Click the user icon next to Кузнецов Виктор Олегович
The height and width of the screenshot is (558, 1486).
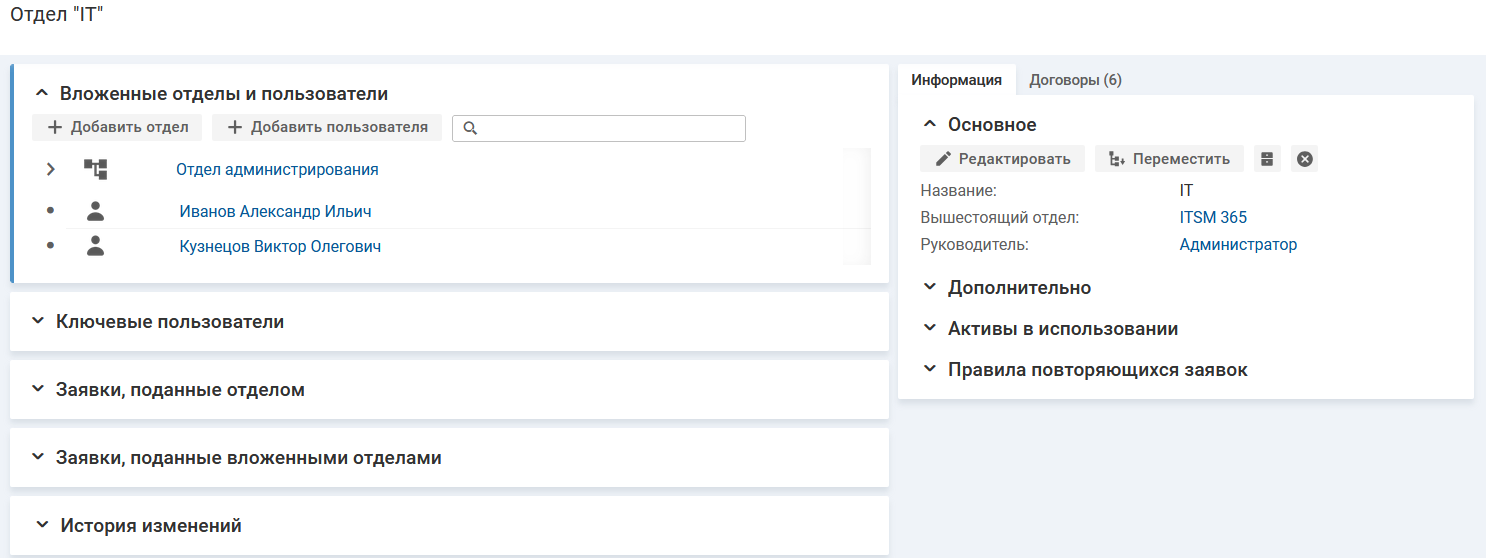pyautogui.click(x=95, y=247)
